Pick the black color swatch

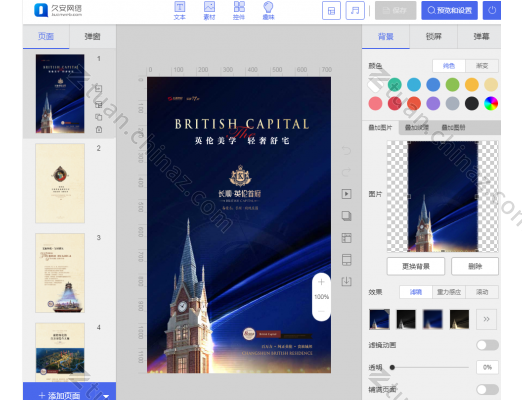pyautogui.click(x=472, y=104)
